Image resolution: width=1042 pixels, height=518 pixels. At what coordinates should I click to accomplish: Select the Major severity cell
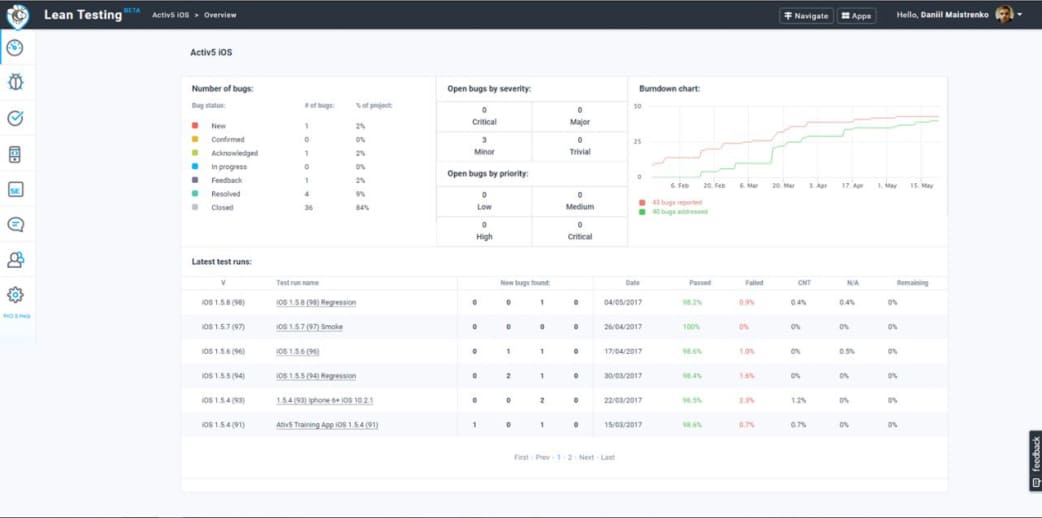click(x=579, y=116)
